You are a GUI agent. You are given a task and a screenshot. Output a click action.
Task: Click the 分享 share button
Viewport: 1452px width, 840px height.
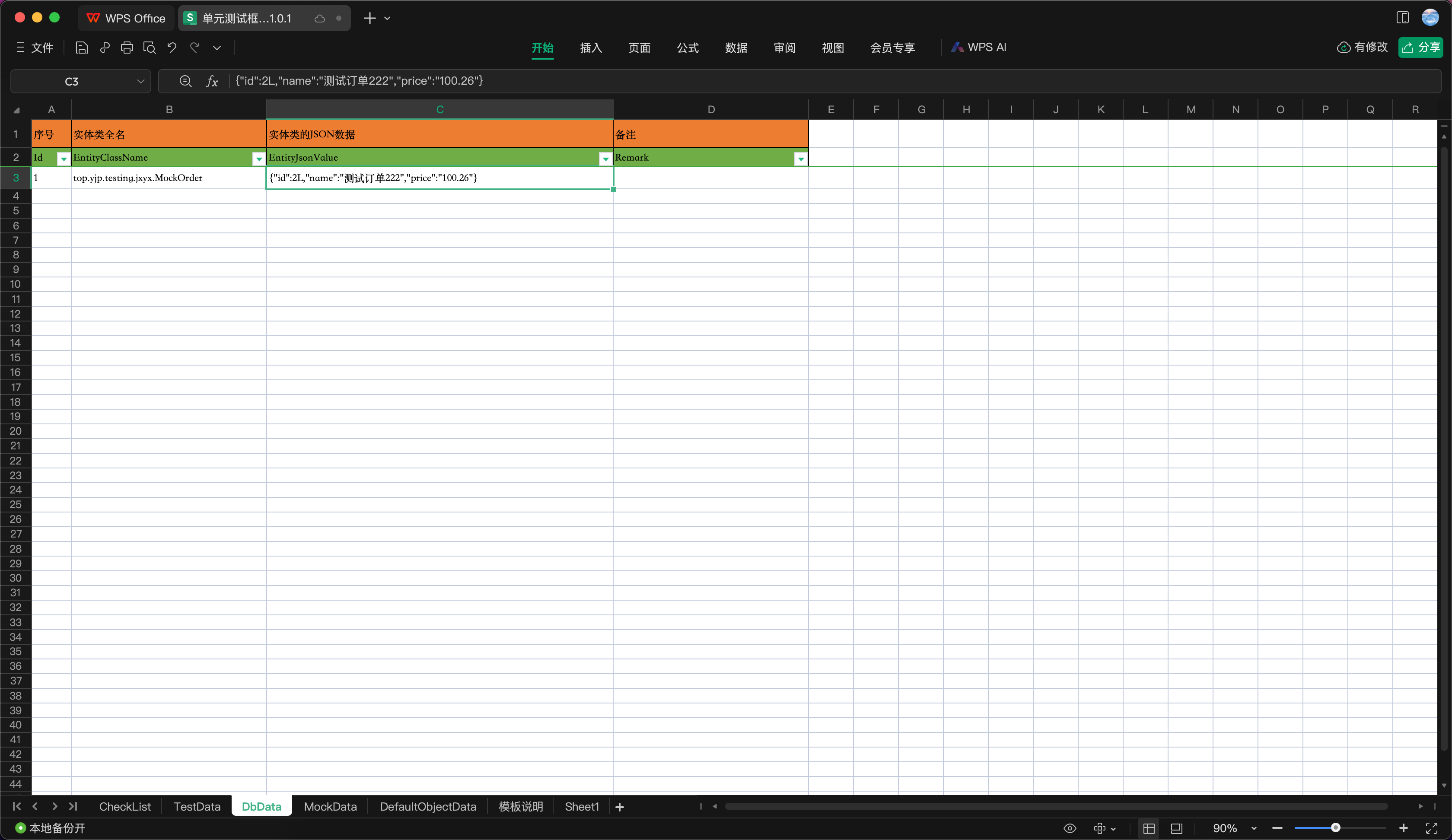click(1421, 48)
